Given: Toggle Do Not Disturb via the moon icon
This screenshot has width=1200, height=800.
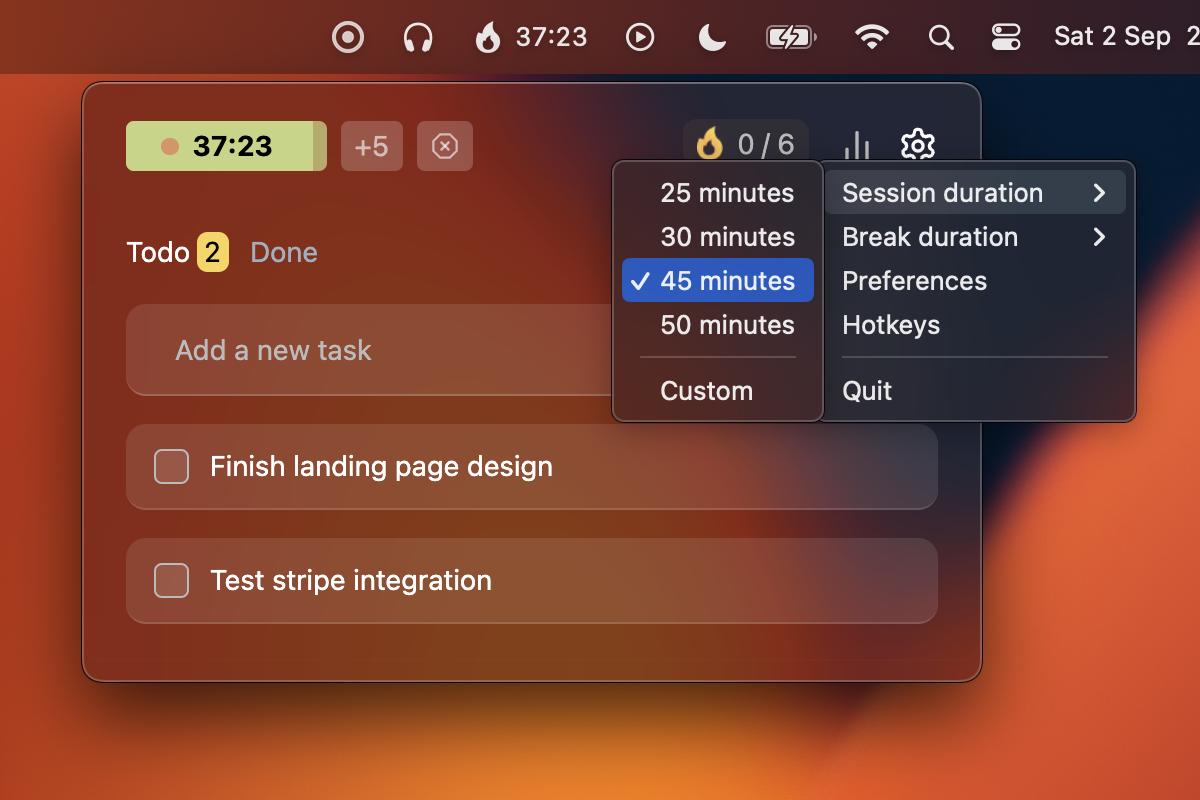Looking at the screenshot, I should click(710, 37).
